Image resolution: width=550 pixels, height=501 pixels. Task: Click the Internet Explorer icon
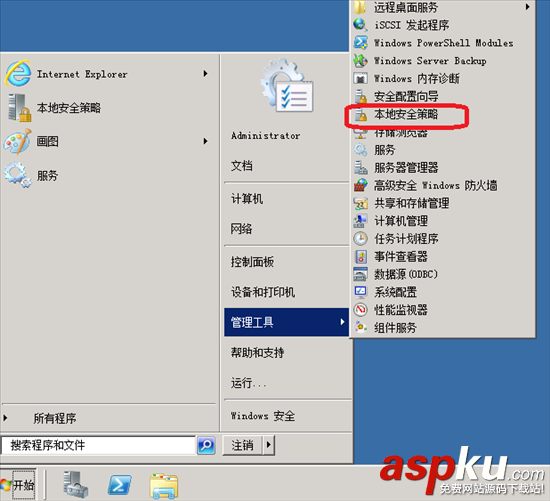click(18, 74)
